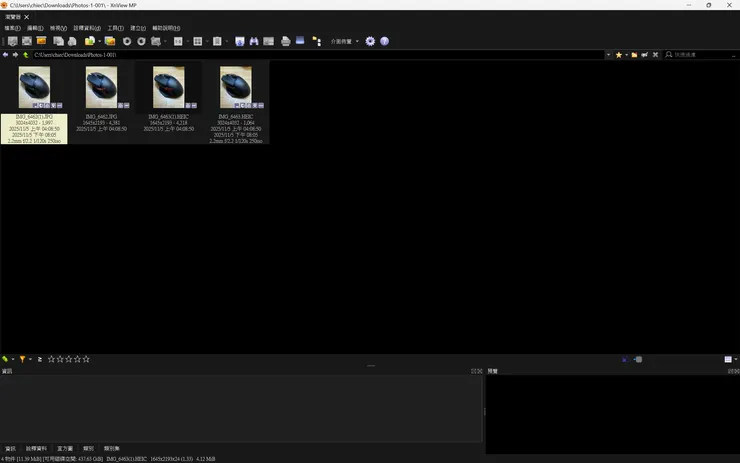Open the 詮釋資料 (Metadata) menu
The image size is (740, 463).
87,28
